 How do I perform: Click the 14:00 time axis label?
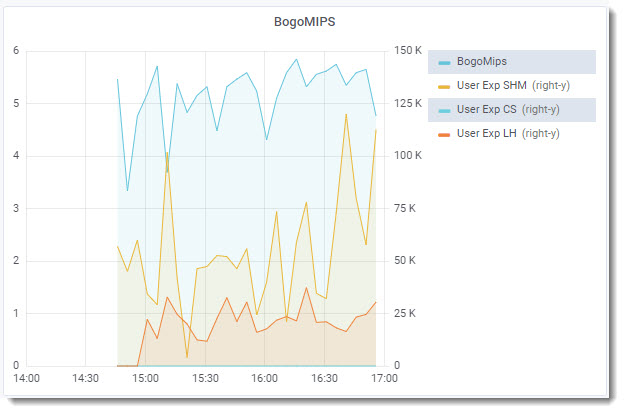point(26,378)
